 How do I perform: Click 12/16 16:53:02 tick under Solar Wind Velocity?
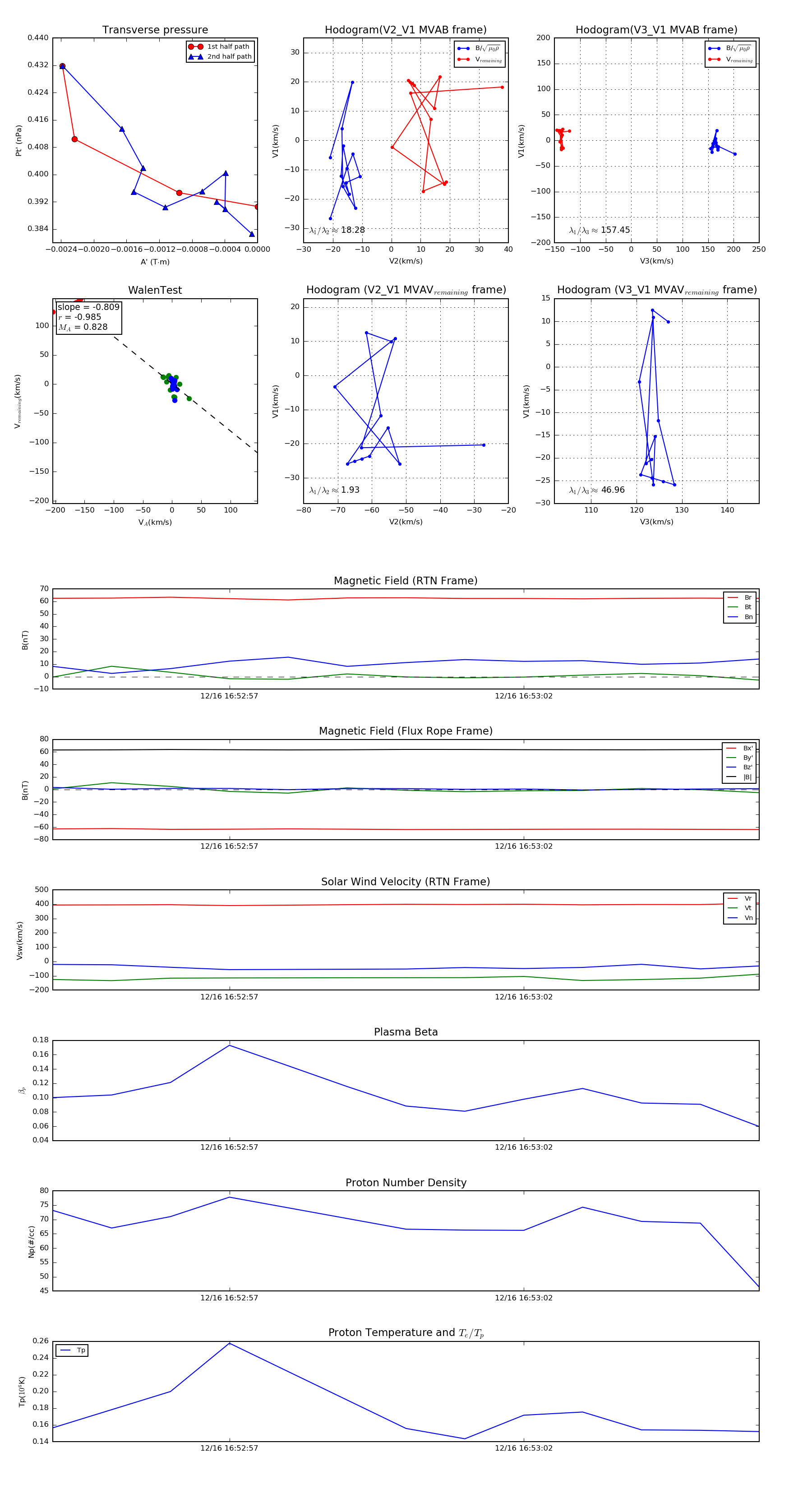coord(524,997)
